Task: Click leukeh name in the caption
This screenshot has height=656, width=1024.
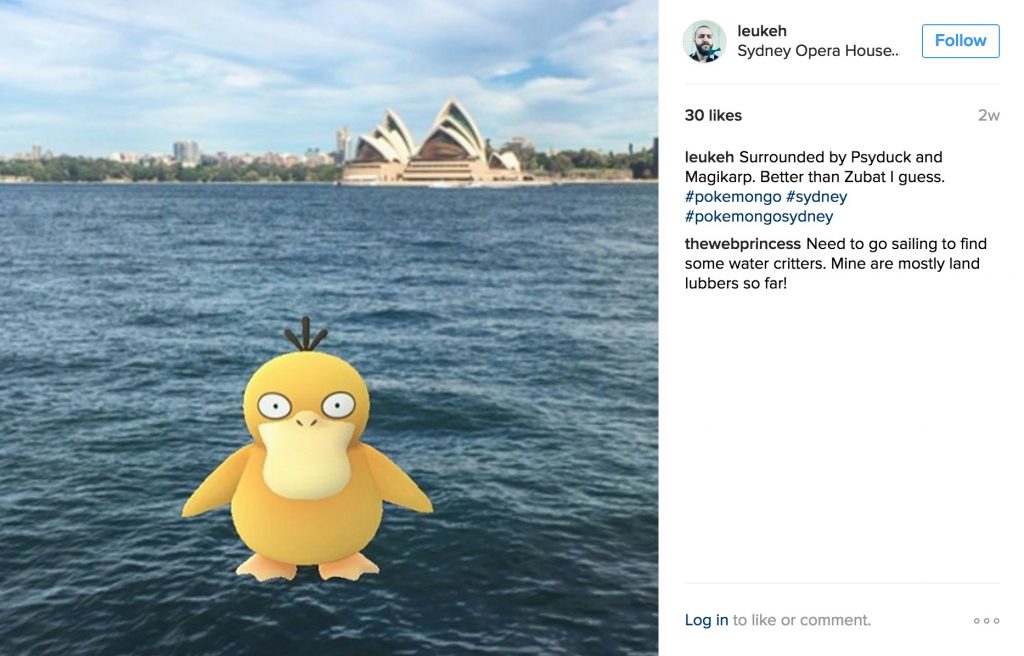Action: [x=709, y=157]
